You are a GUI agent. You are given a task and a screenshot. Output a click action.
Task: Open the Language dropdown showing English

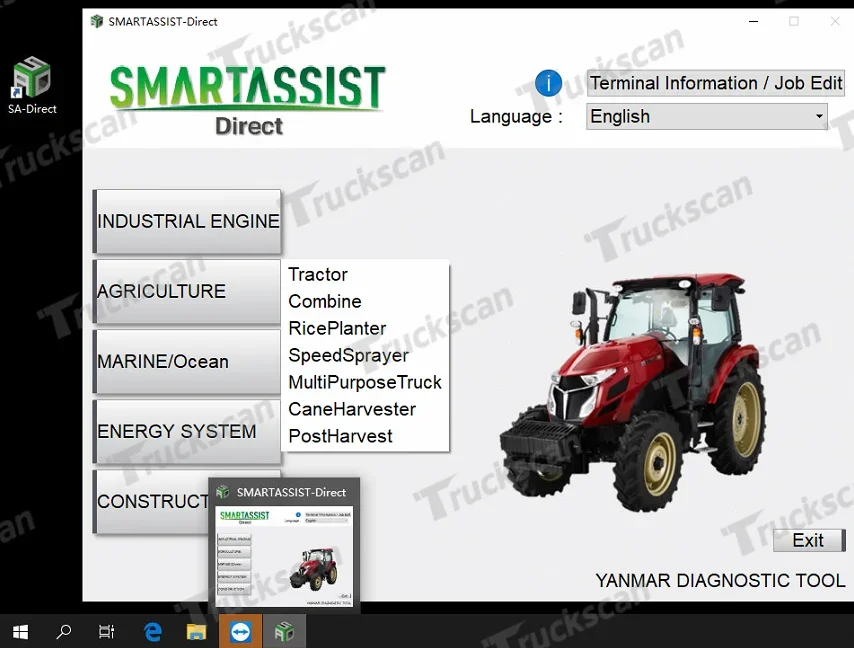tap(706, 116)
